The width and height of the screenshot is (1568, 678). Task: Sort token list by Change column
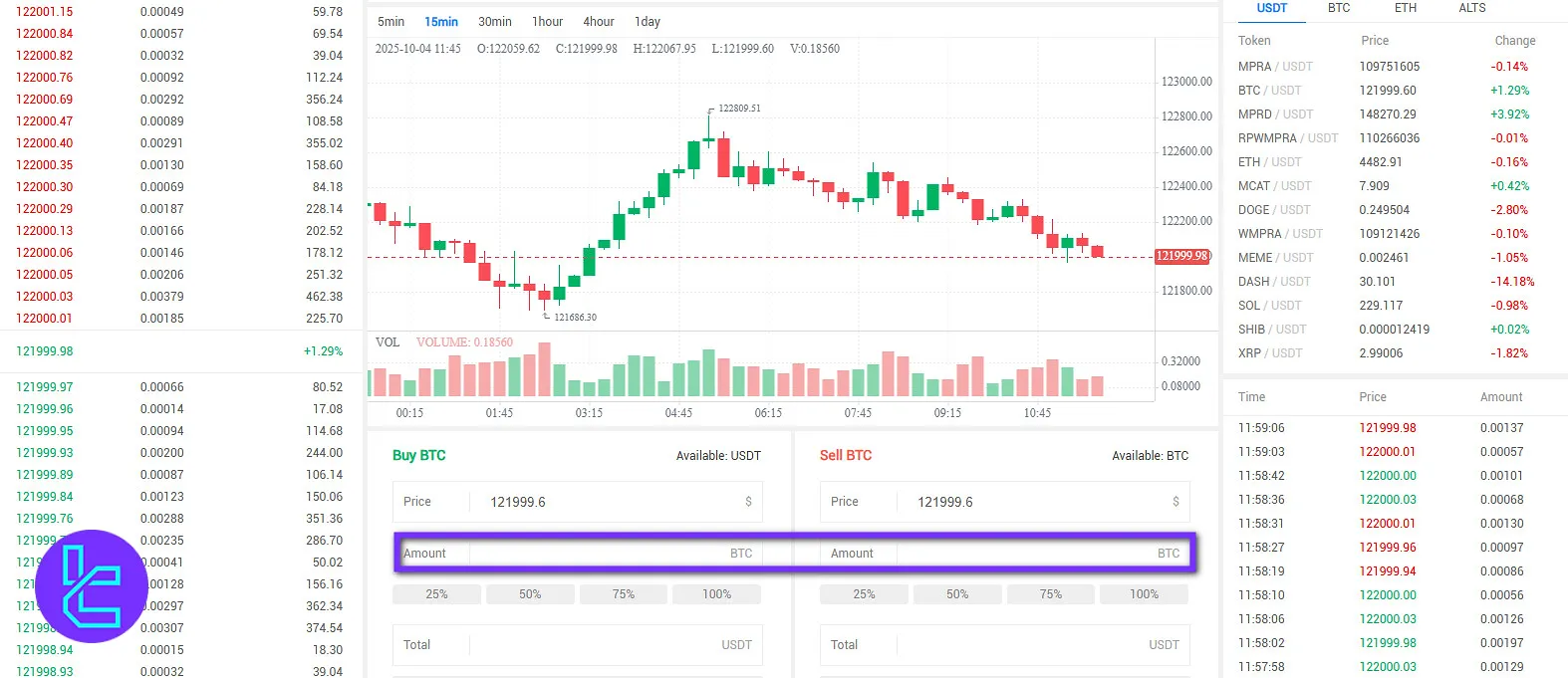coord(1514,41)
